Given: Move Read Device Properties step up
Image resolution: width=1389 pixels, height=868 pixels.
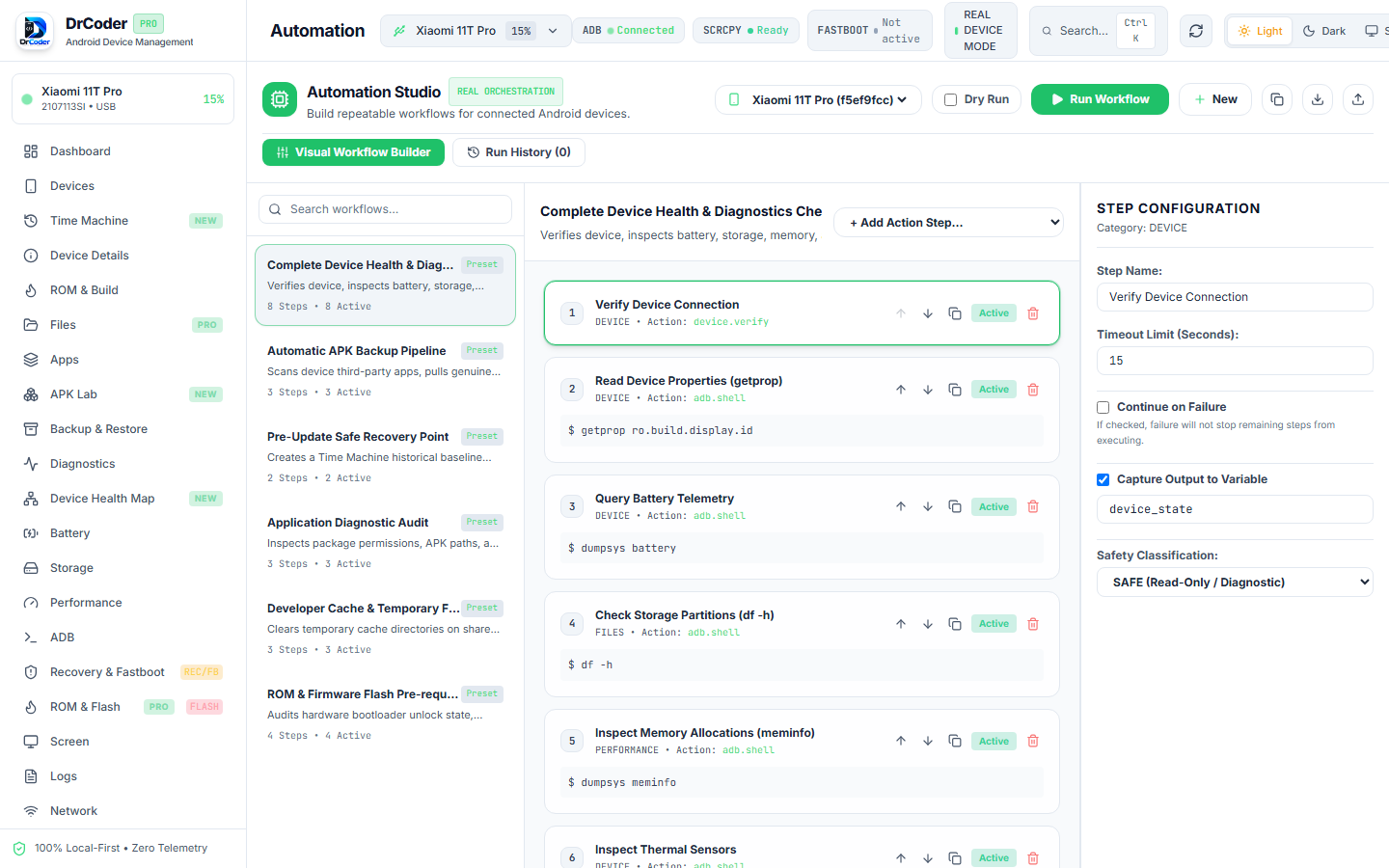Looking at the screenshot, I should [x=901, y=390].
